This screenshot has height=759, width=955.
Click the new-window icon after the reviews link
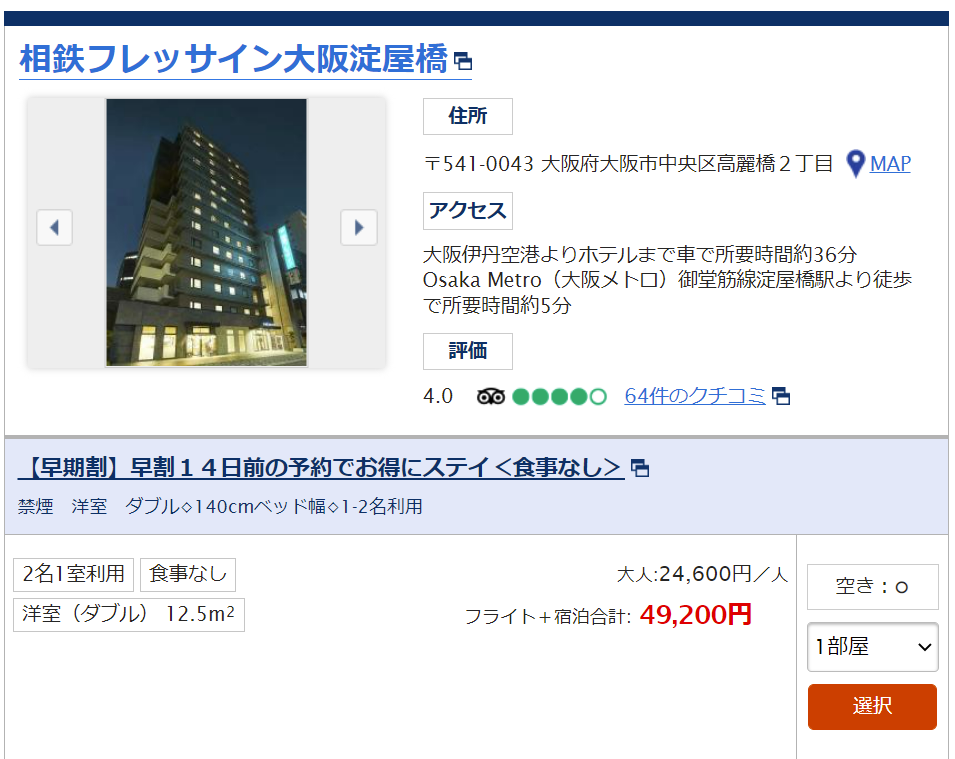(781, 397)
